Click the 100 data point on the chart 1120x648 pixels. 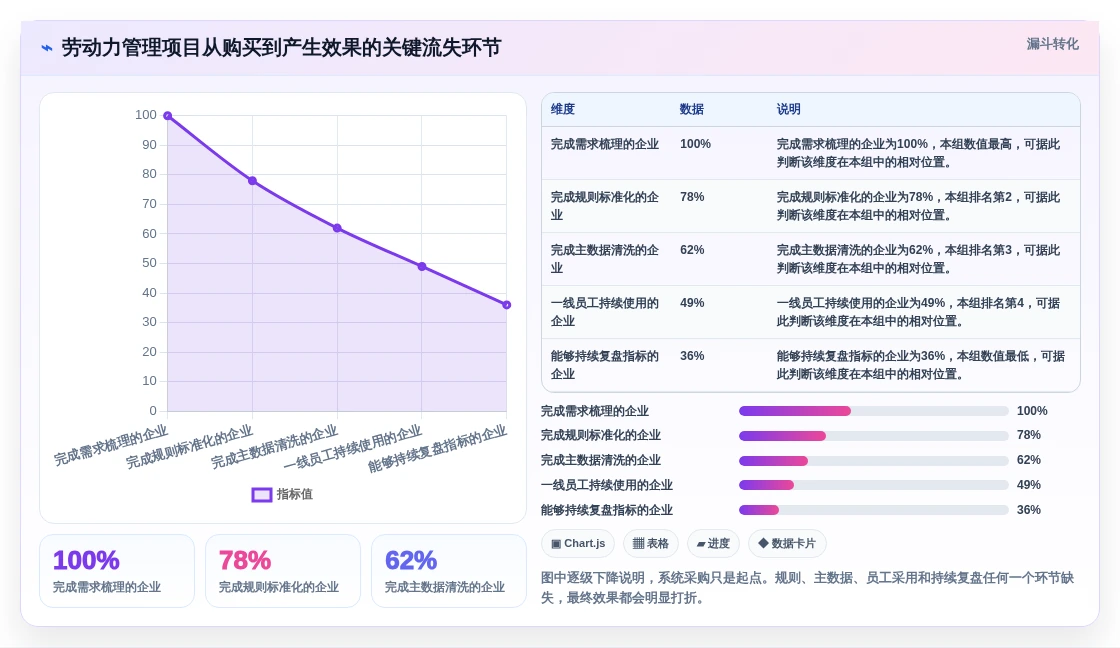point(168,116)
